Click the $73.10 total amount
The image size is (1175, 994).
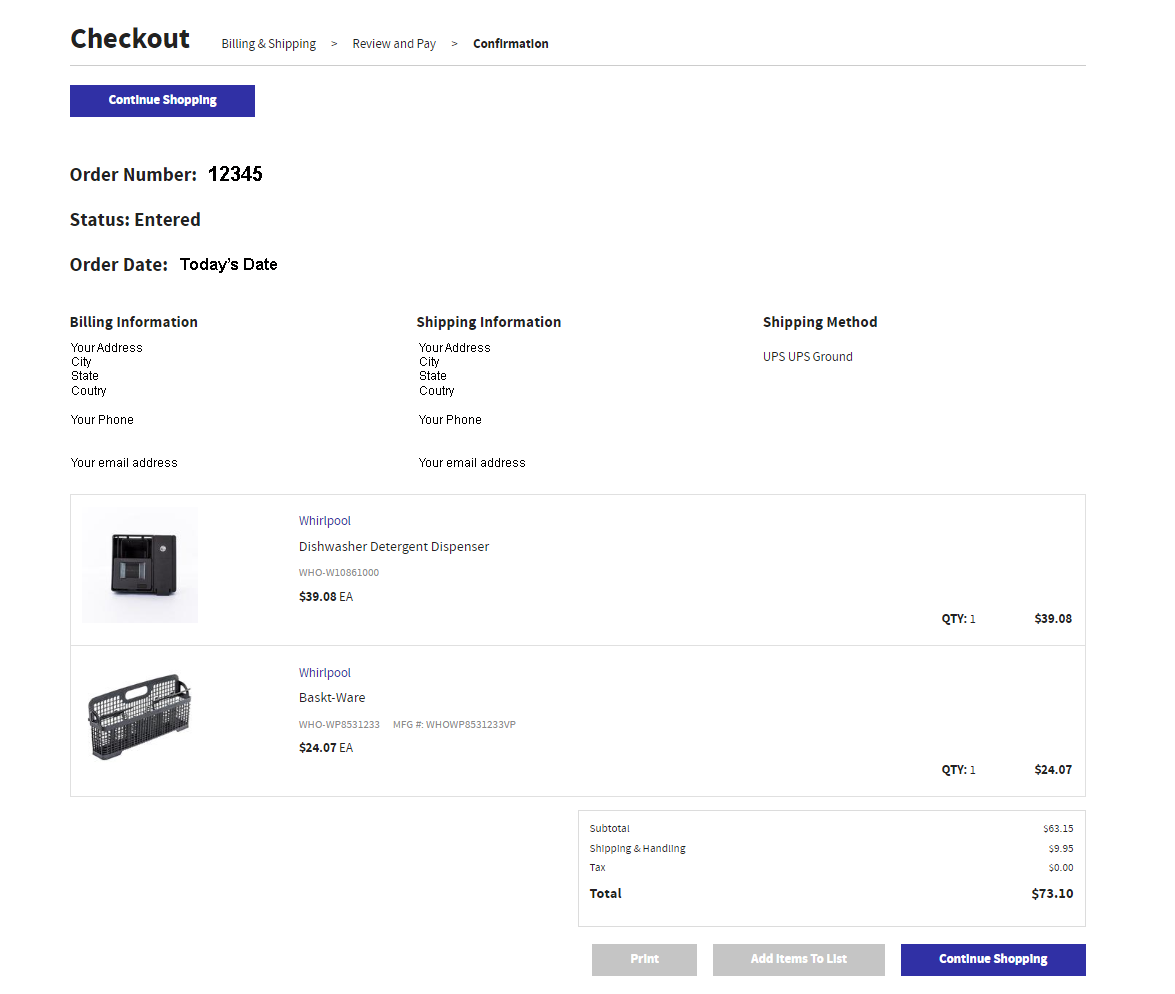1052,894
